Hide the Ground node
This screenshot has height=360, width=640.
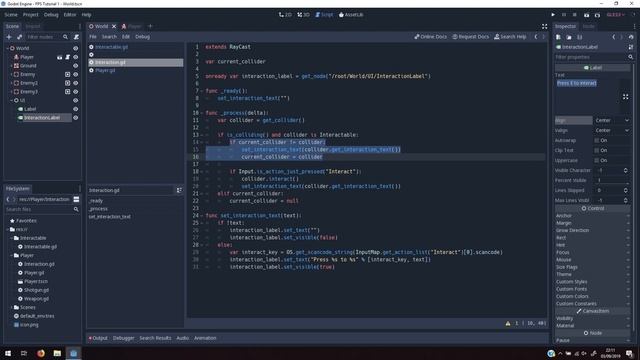click(x=76, y=66)
